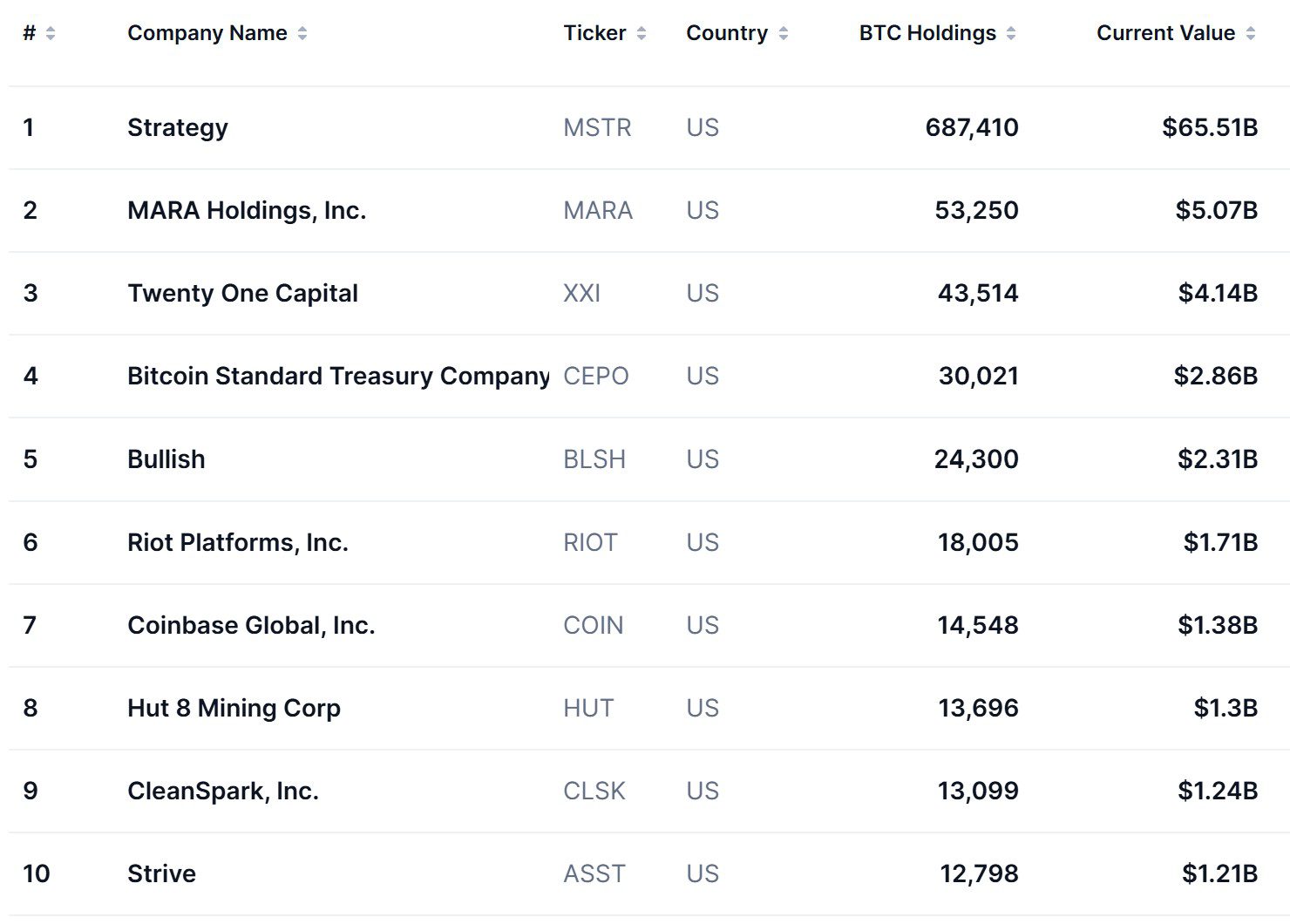Open the Strive company entry
The image size is (1290, 924).
click(x=161, y=873)
